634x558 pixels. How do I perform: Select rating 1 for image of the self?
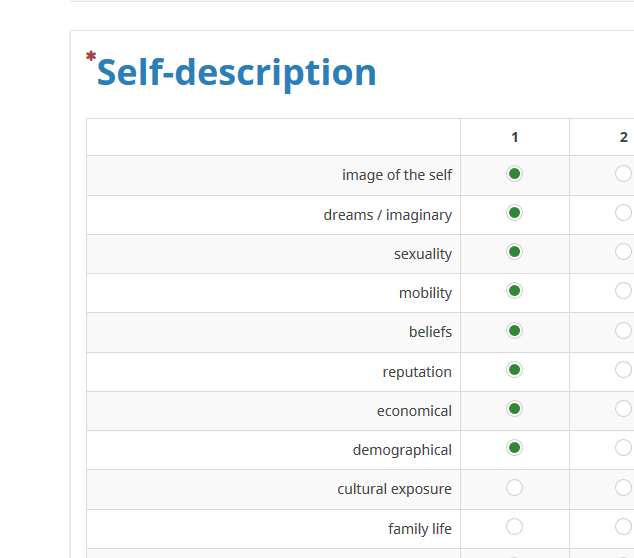pyautogui.click(x=515, y=174)
